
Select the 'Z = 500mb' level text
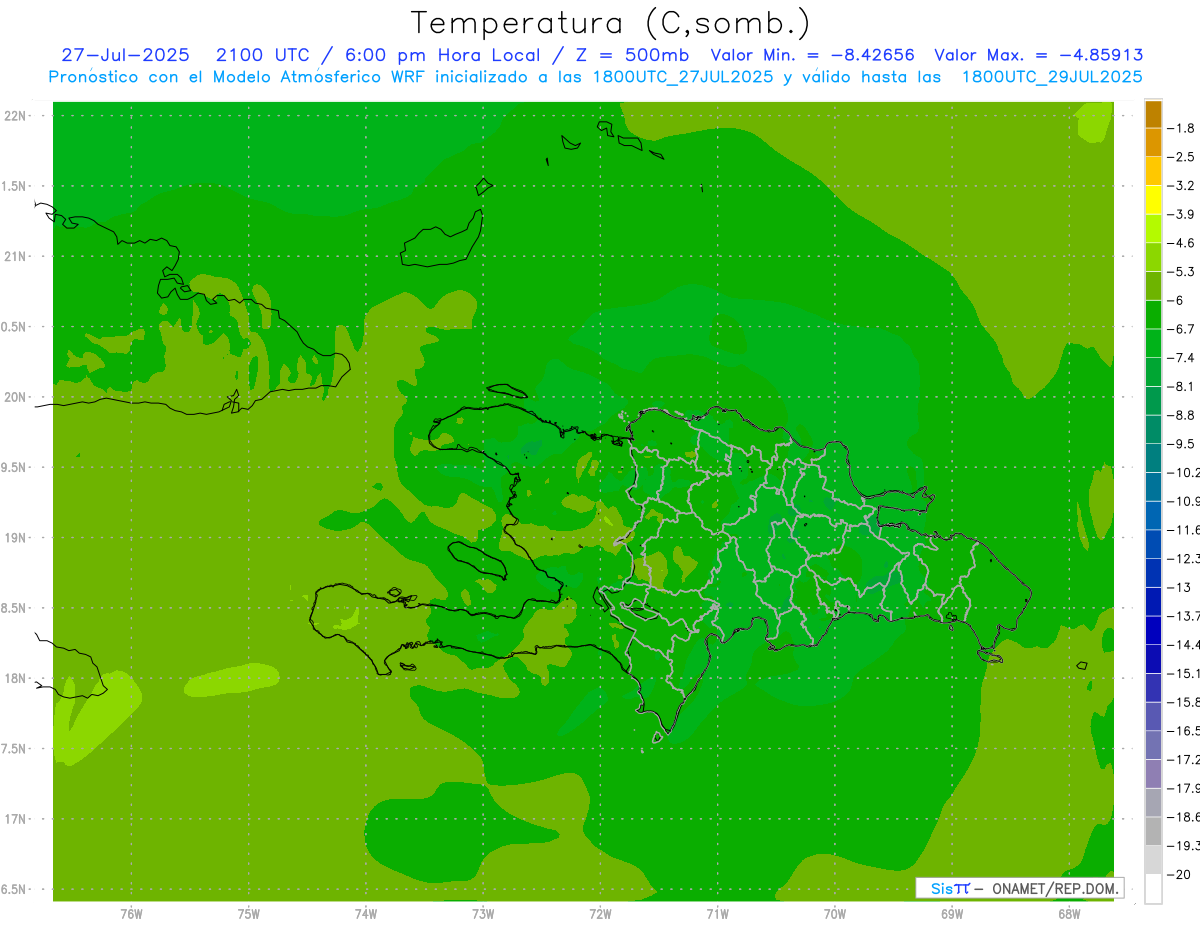tap(627, 56)
